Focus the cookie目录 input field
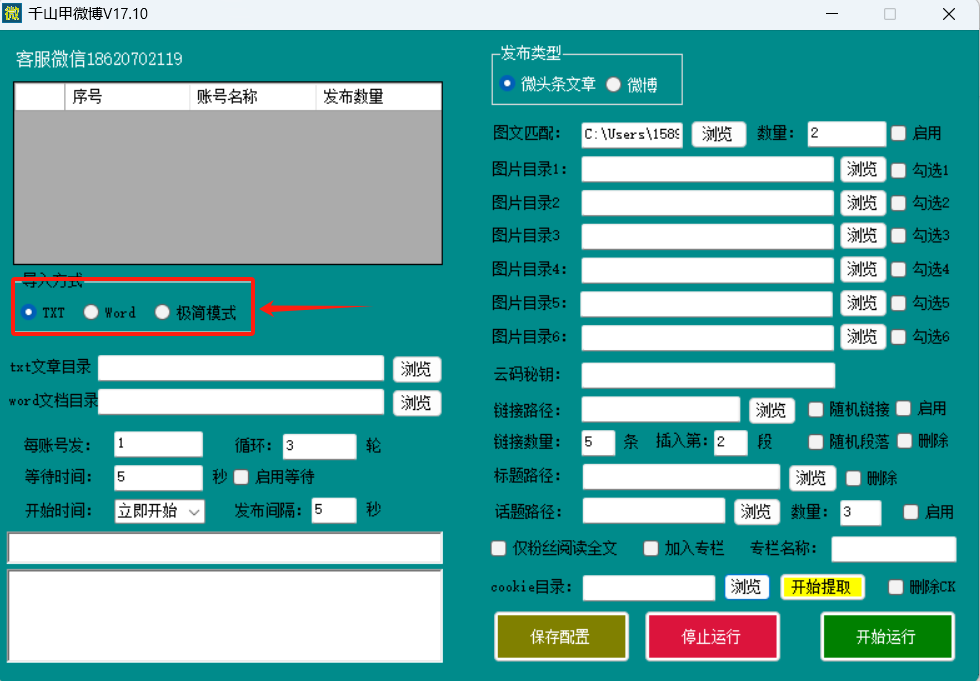The image size is (980, 681). (x=649, y=588)
